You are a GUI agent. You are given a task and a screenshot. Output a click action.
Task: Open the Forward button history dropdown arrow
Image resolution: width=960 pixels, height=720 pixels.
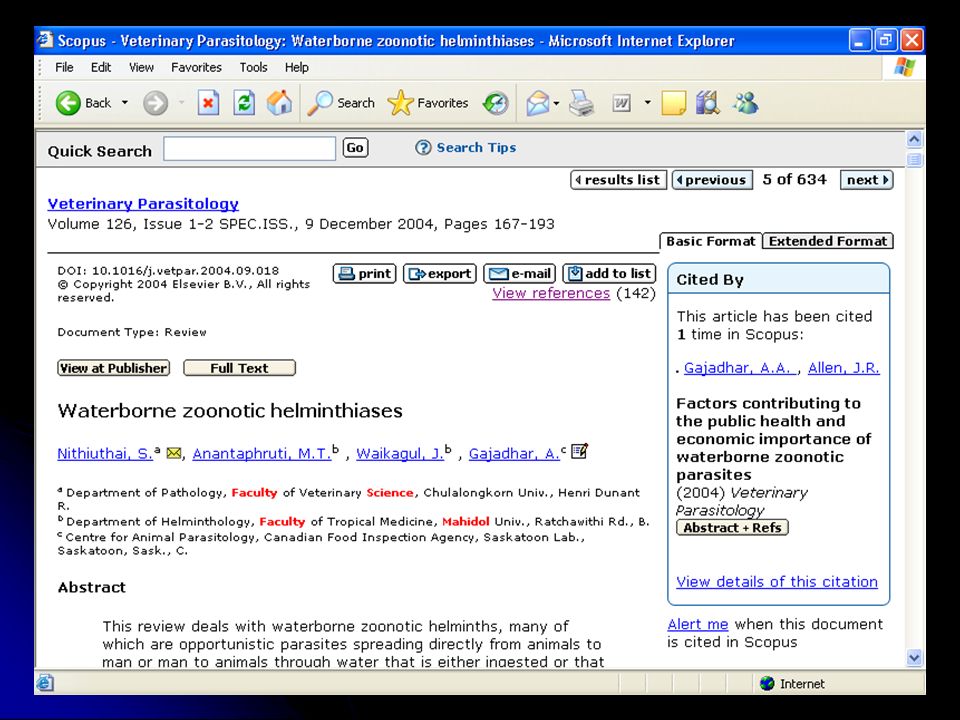(x=182, y=103)
